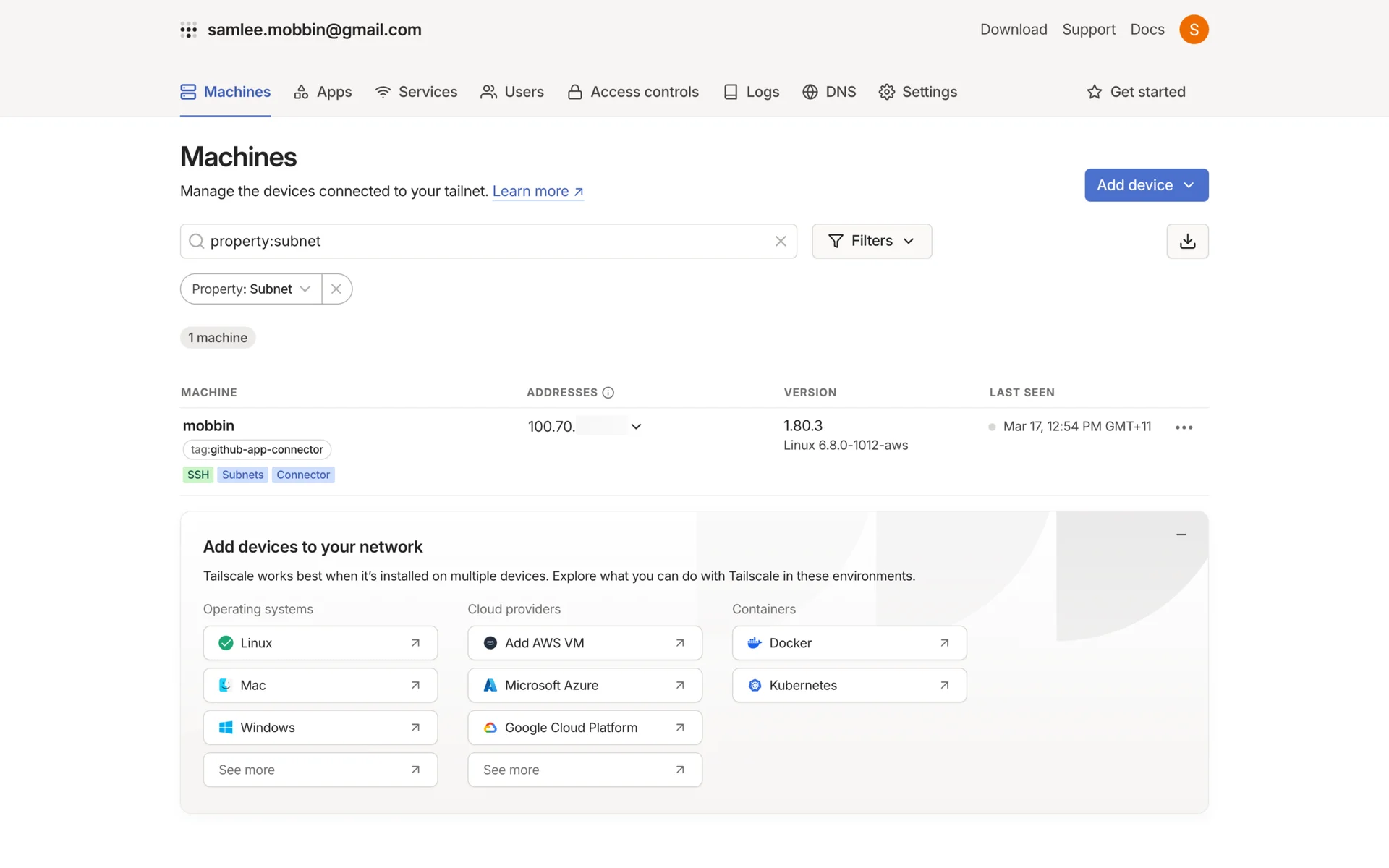
Task: Remove the Property: Subnet filter chip
Action: point(336,289)
